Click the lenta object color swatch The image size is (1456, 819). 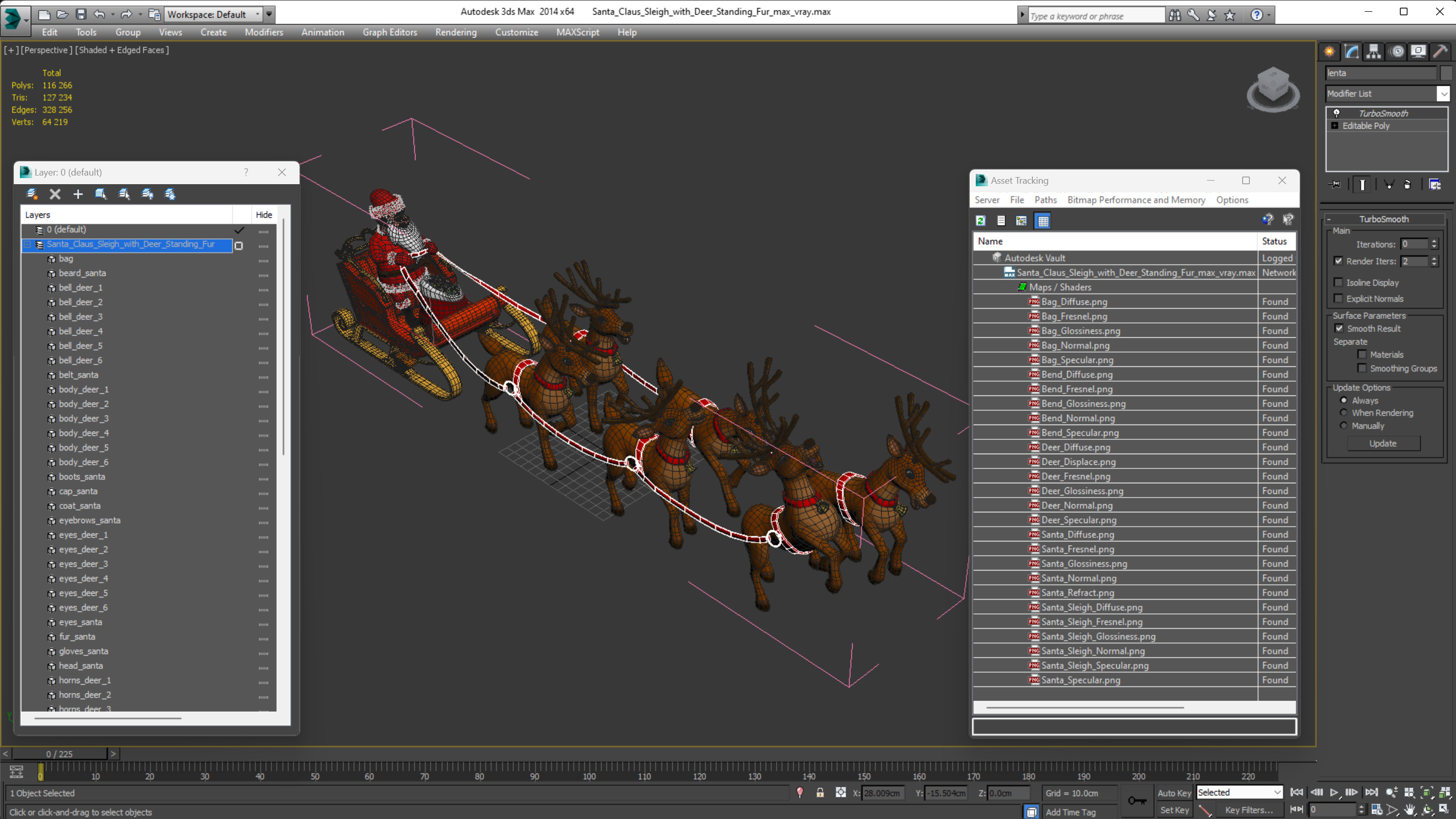1446,73
